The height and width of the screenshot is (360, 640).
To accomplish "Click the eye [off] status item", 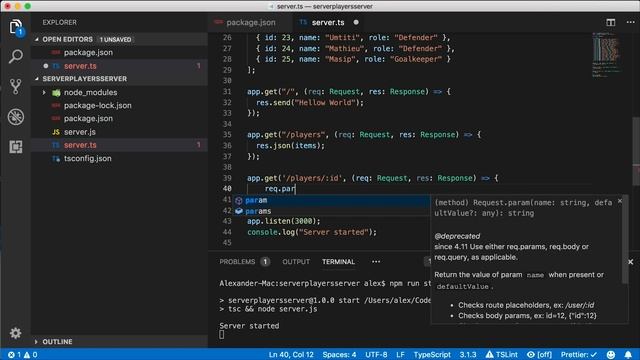I will [539, 355].
